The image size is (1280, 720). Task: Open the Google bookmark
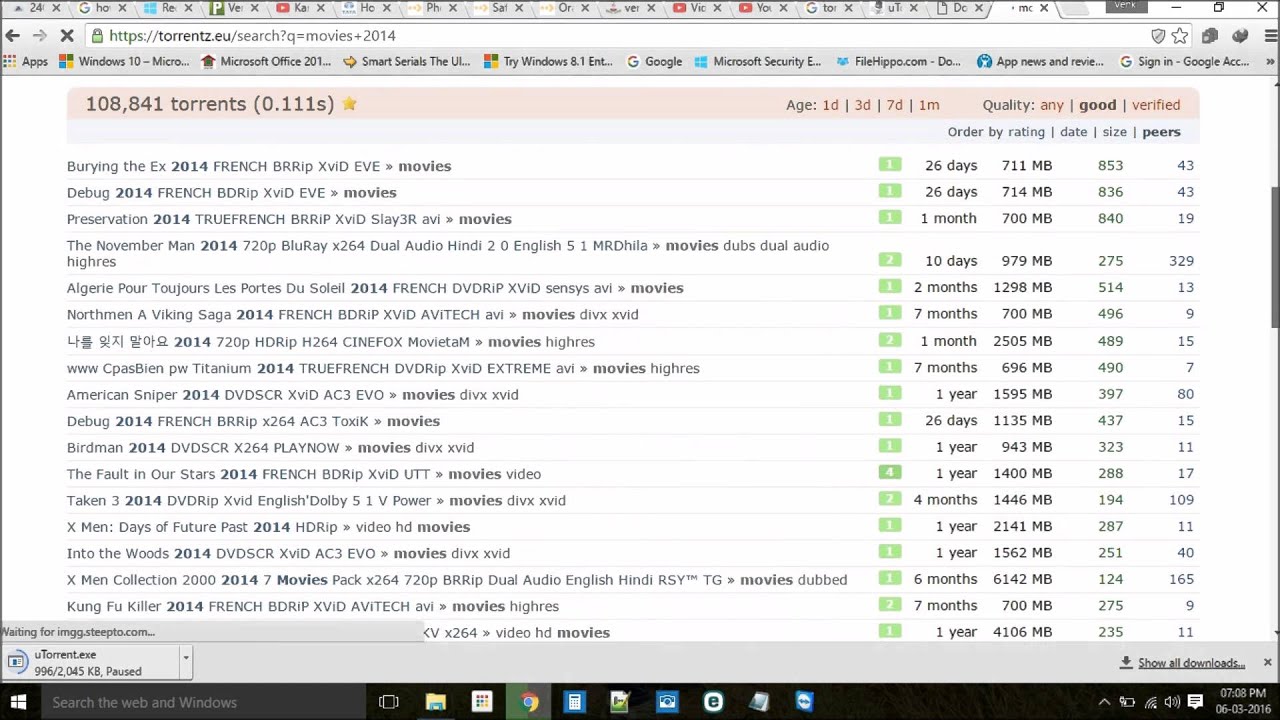coord(654,61)
